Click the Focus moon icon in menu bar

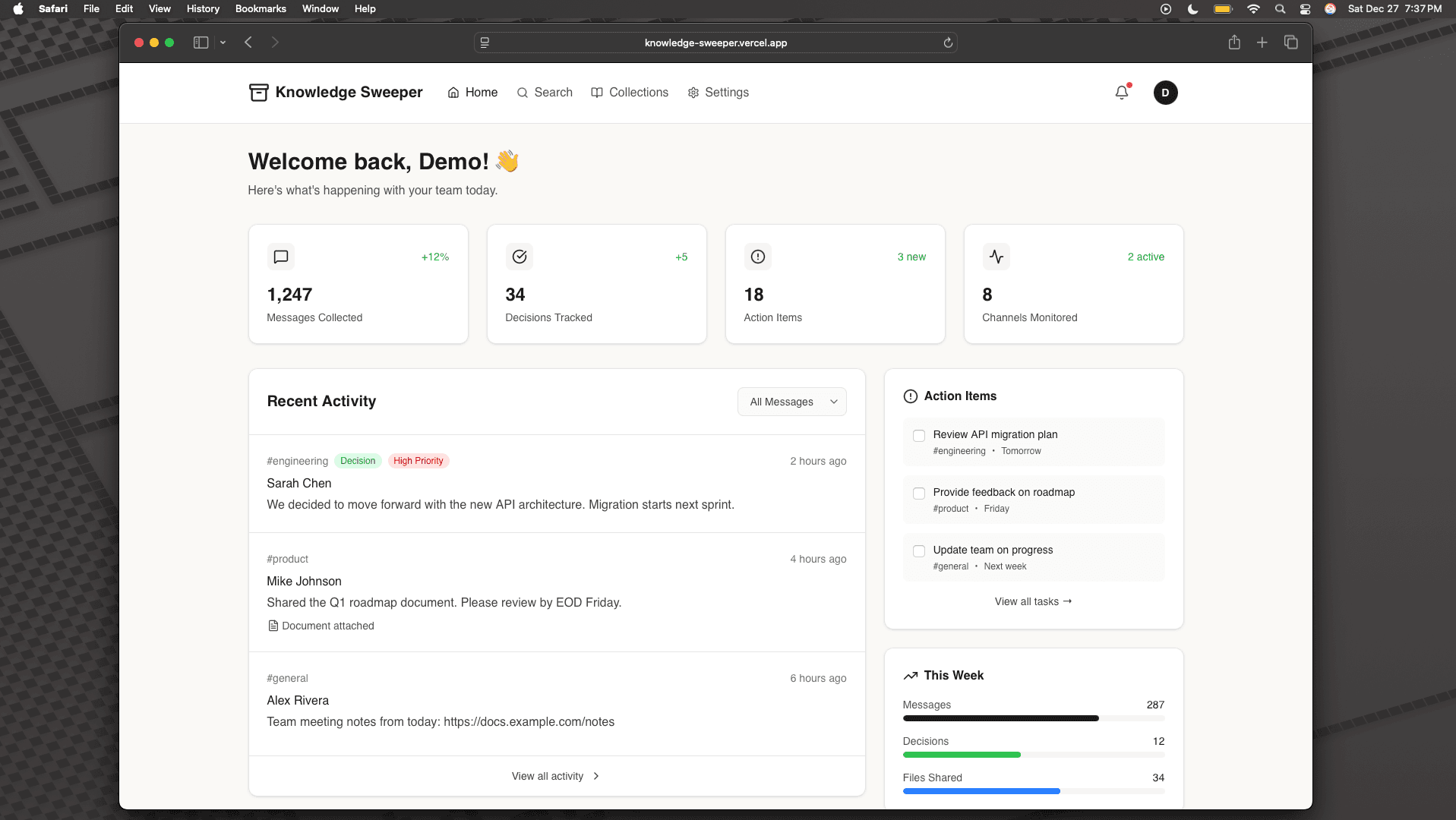click(1192, 9)
